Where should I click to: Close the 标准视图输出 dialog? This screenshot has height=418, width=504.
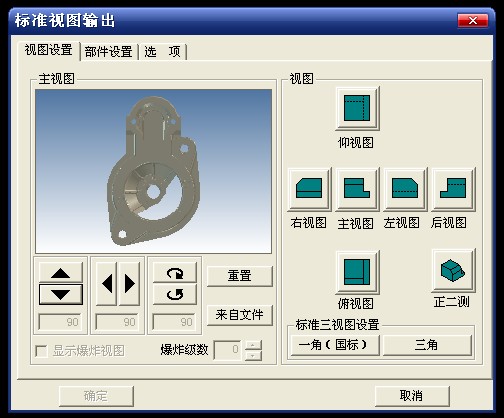(x=473, y=21)
